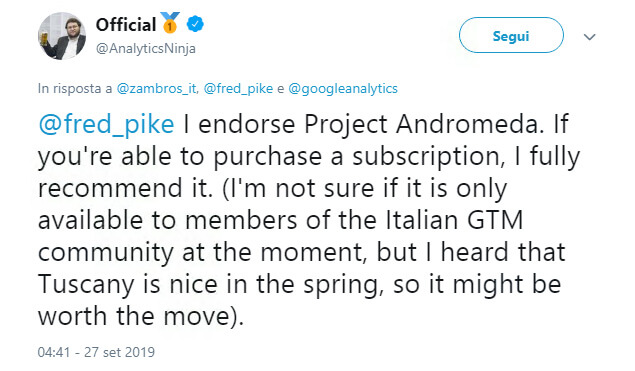
Task: Click the @fred_pike mention in tweet body
Action: tap(107, 124)
